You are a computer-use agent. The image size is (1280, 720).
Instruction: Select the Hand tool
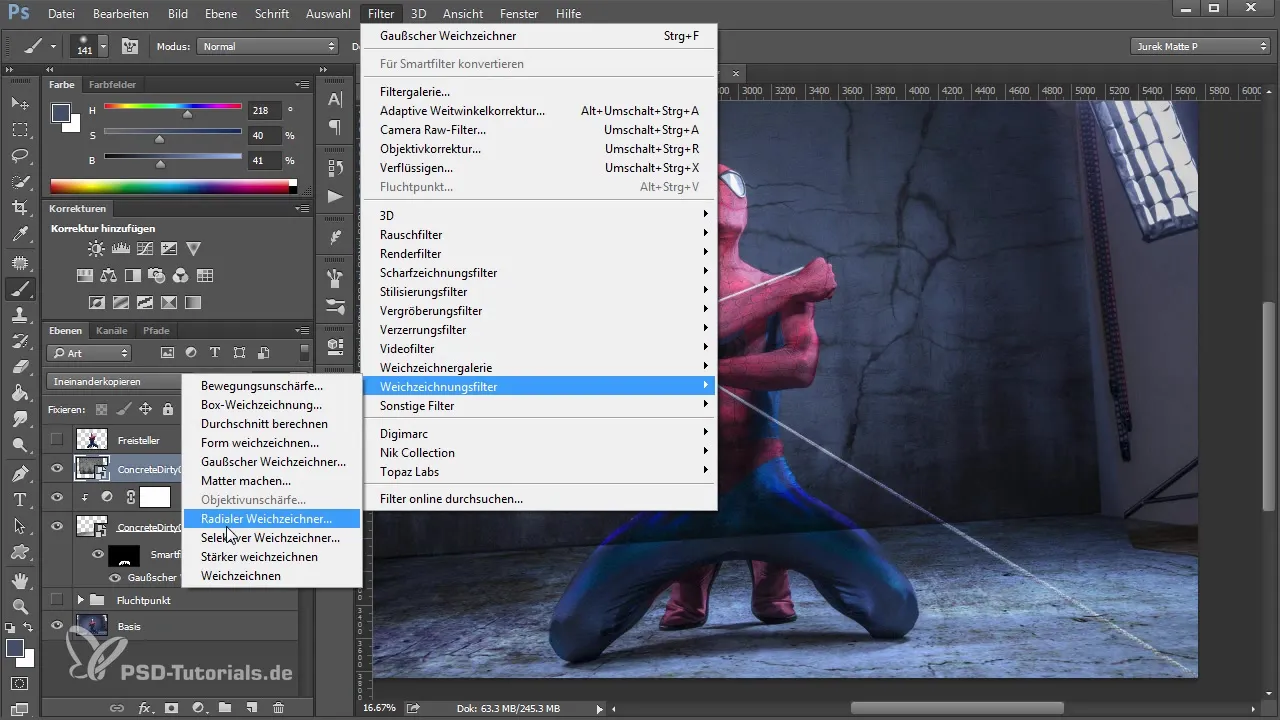coord(19,580)
